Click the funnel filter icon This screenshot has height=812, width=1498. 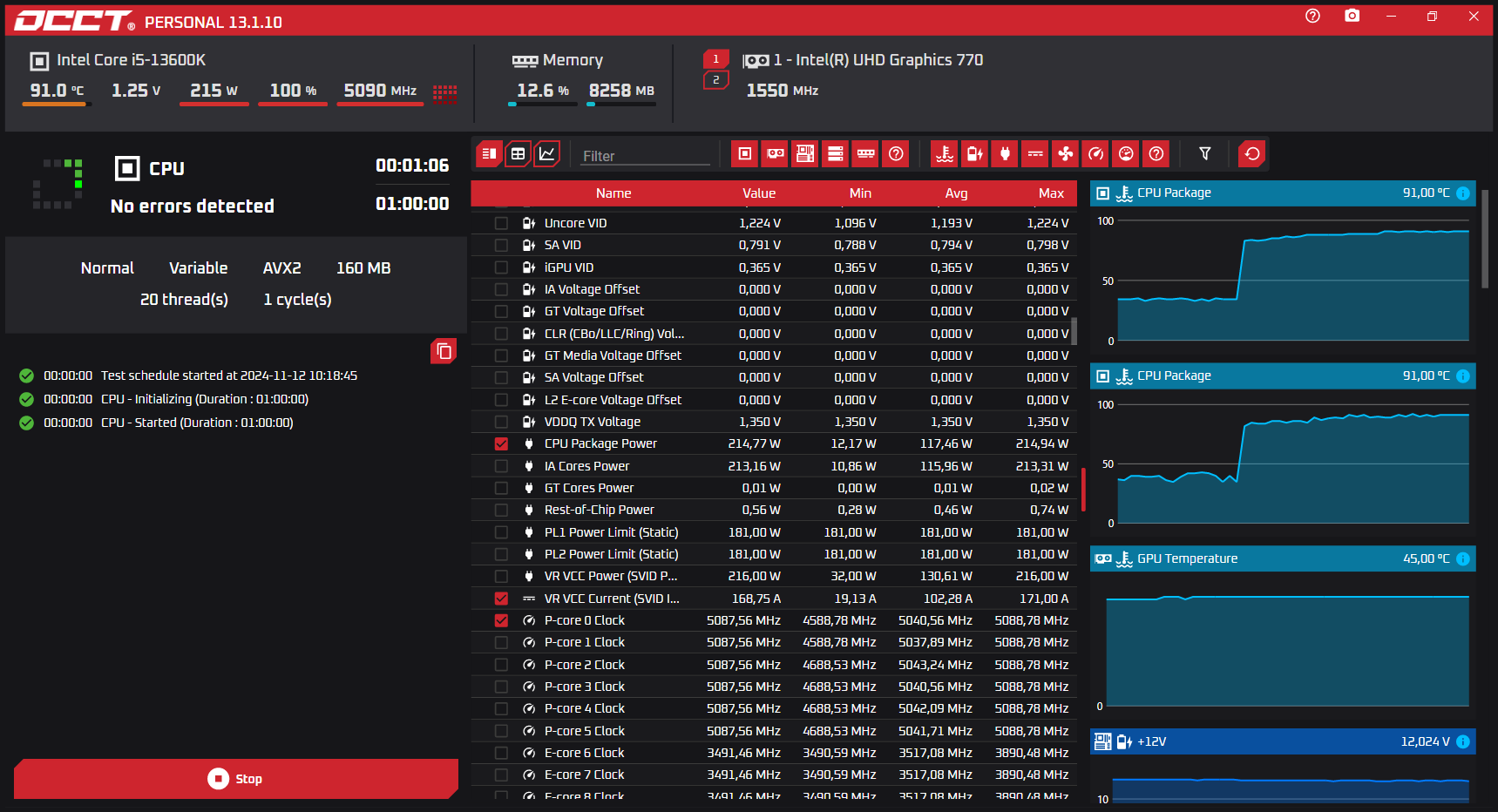[x=1205, y=154]
